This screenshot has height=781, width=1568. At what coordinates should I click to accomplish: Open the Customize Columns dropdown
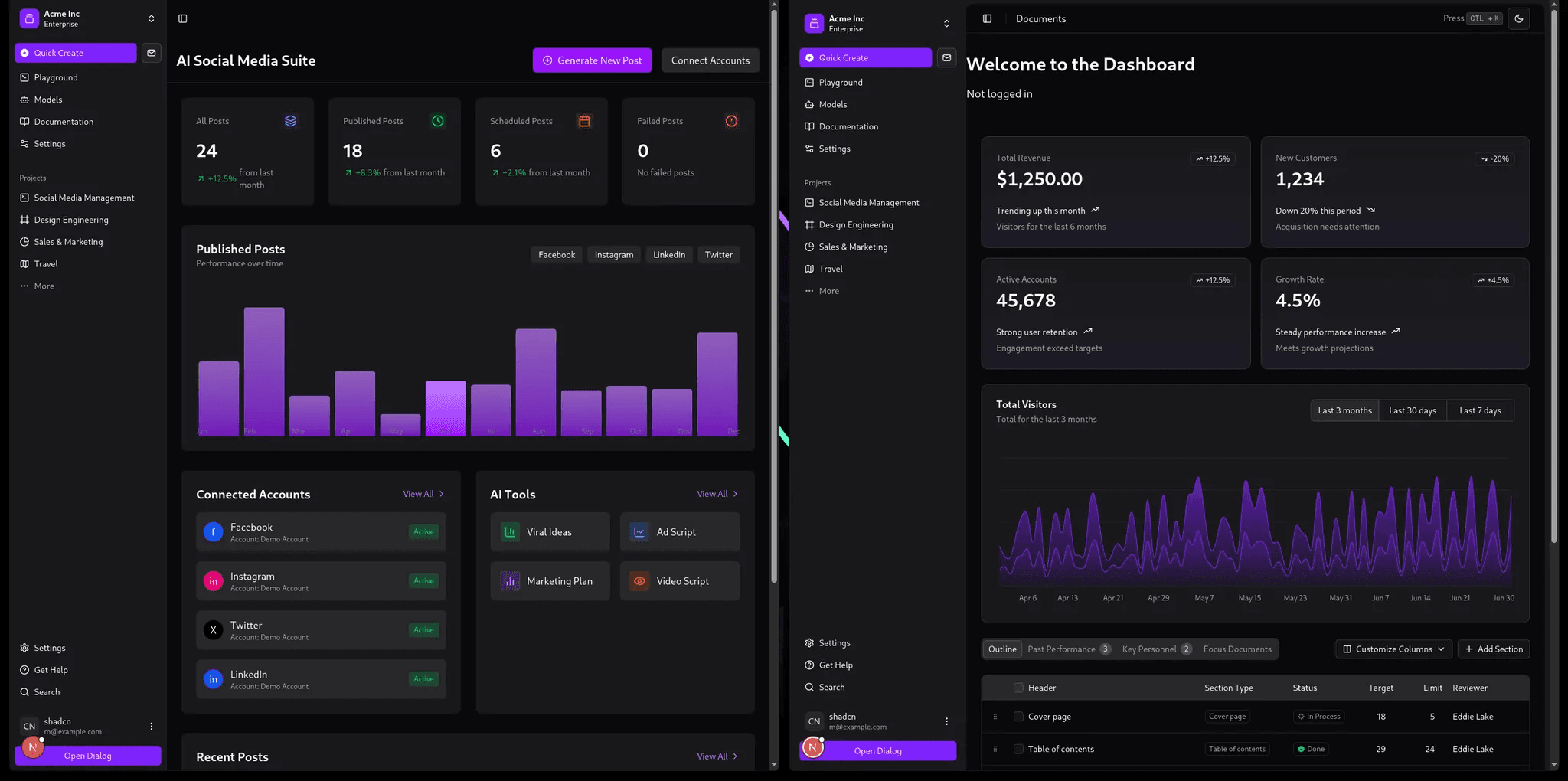click(x=1393, y=649)
